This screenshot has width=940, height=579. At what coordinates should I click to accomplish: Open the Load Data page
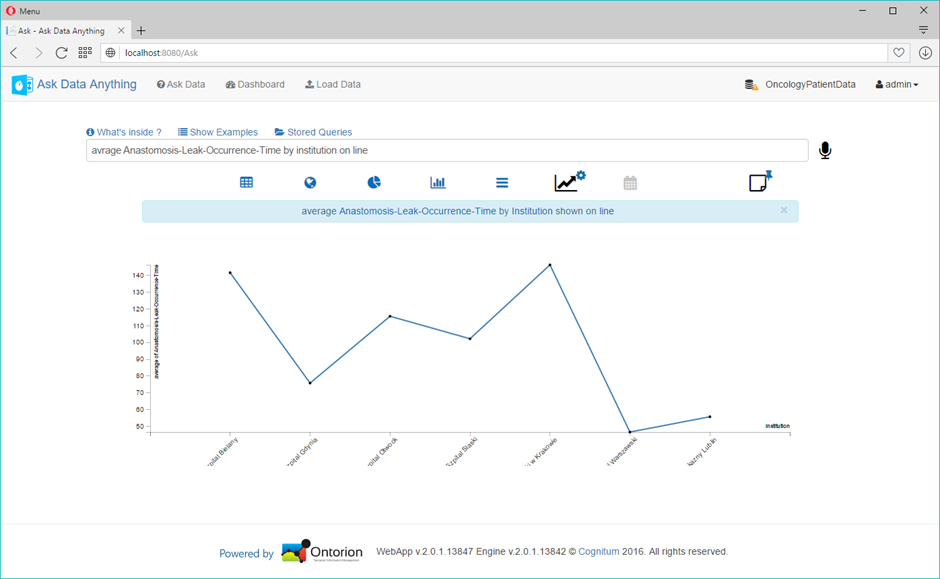(333, 85)
